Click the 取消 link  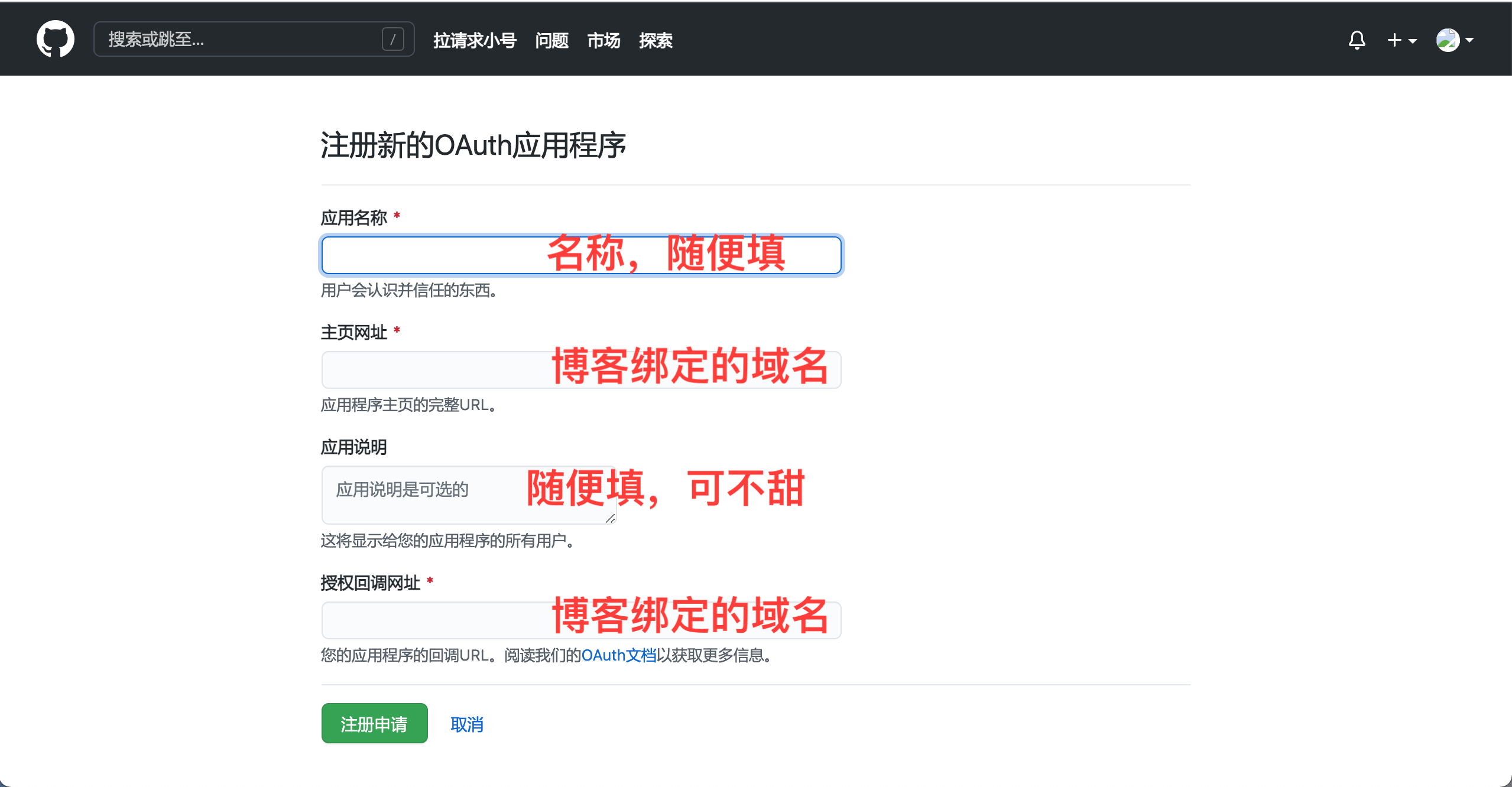(x=466, y=724)
